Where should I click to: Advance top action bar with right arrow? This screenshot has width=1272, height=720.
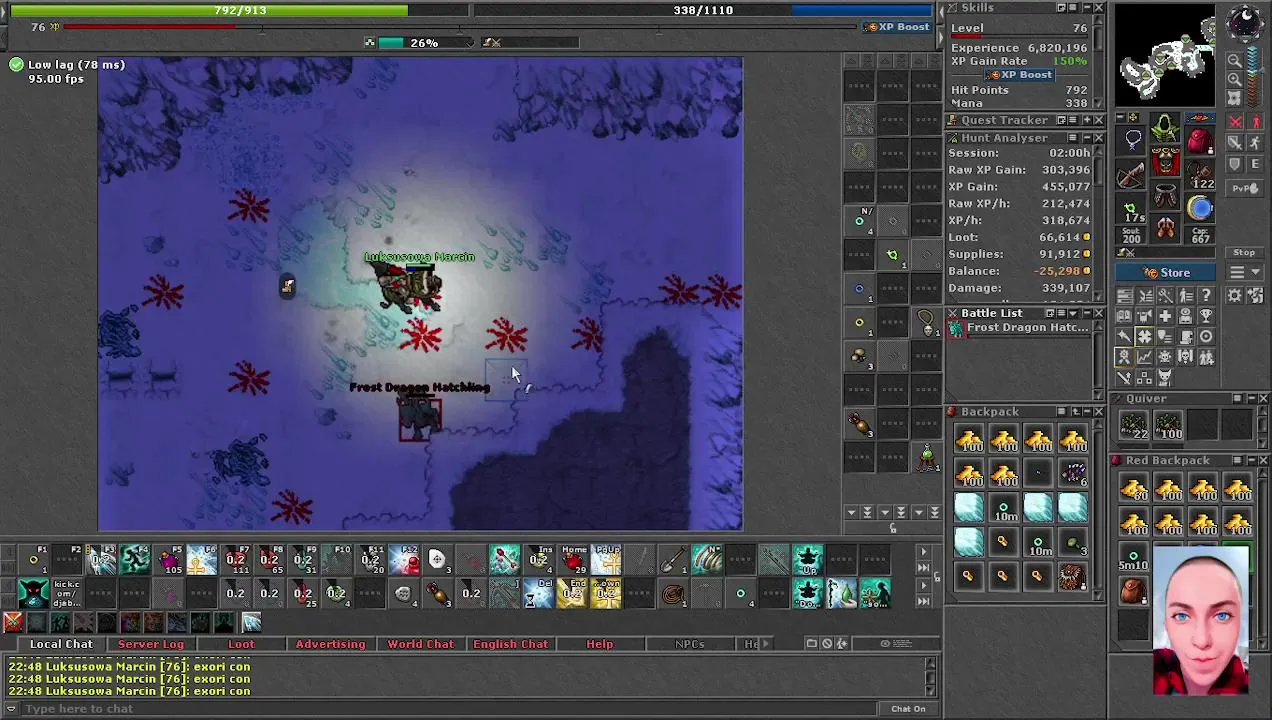[924, 552]
